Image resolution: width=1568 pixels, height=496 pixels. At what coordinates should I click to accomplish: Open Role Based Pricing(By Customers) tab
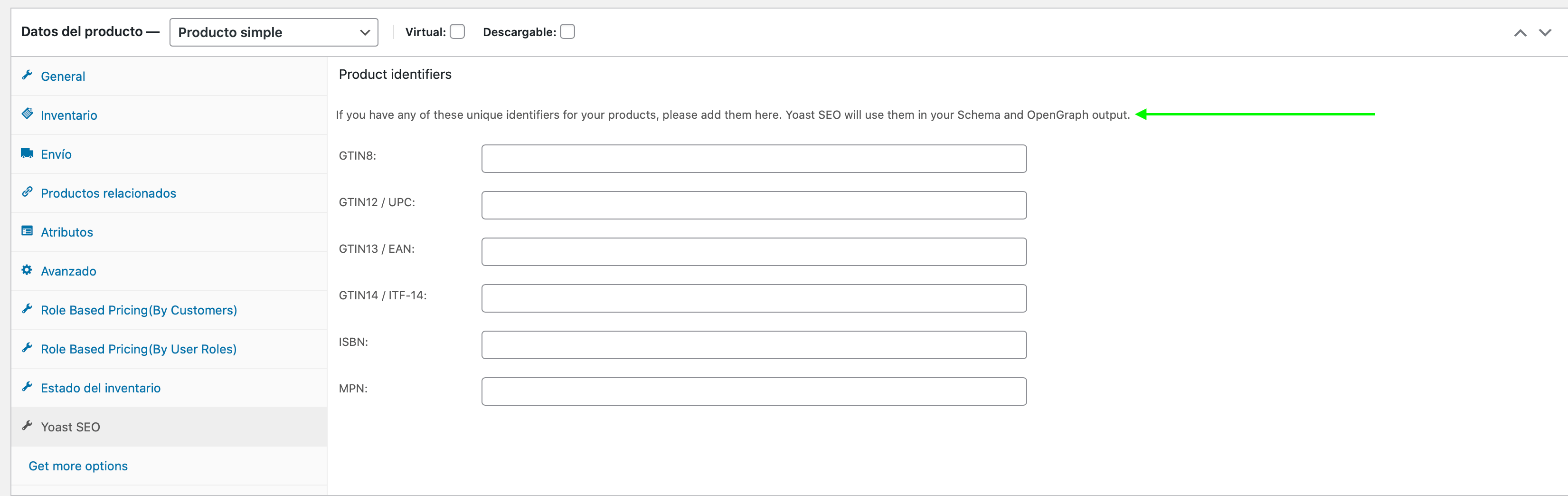tap(169, 310)
